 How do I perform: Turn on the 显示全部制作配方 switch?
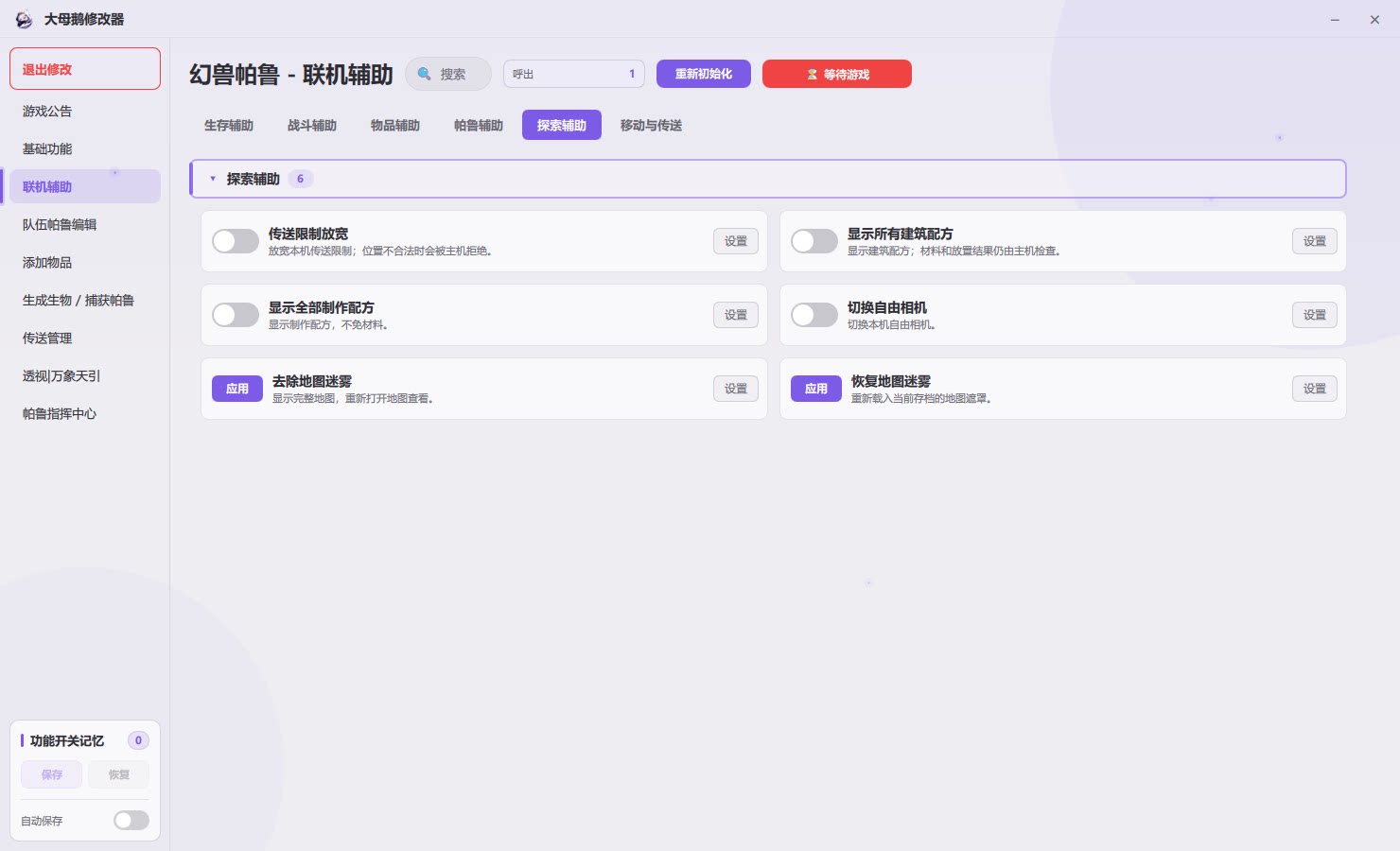coord(236,315)
